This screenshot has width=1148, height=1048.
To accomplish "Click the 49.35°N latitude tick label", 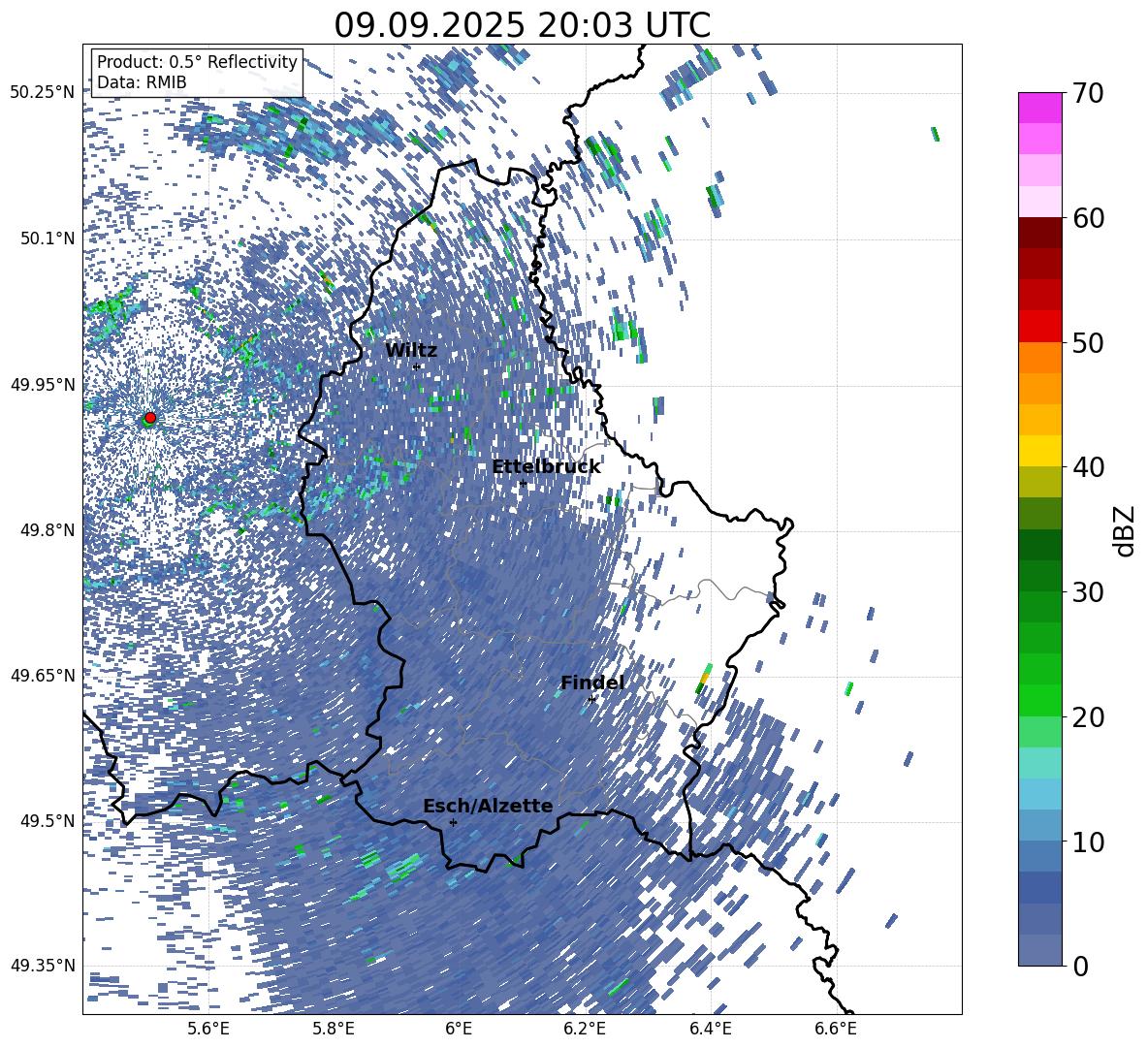I will coord(43,966).
